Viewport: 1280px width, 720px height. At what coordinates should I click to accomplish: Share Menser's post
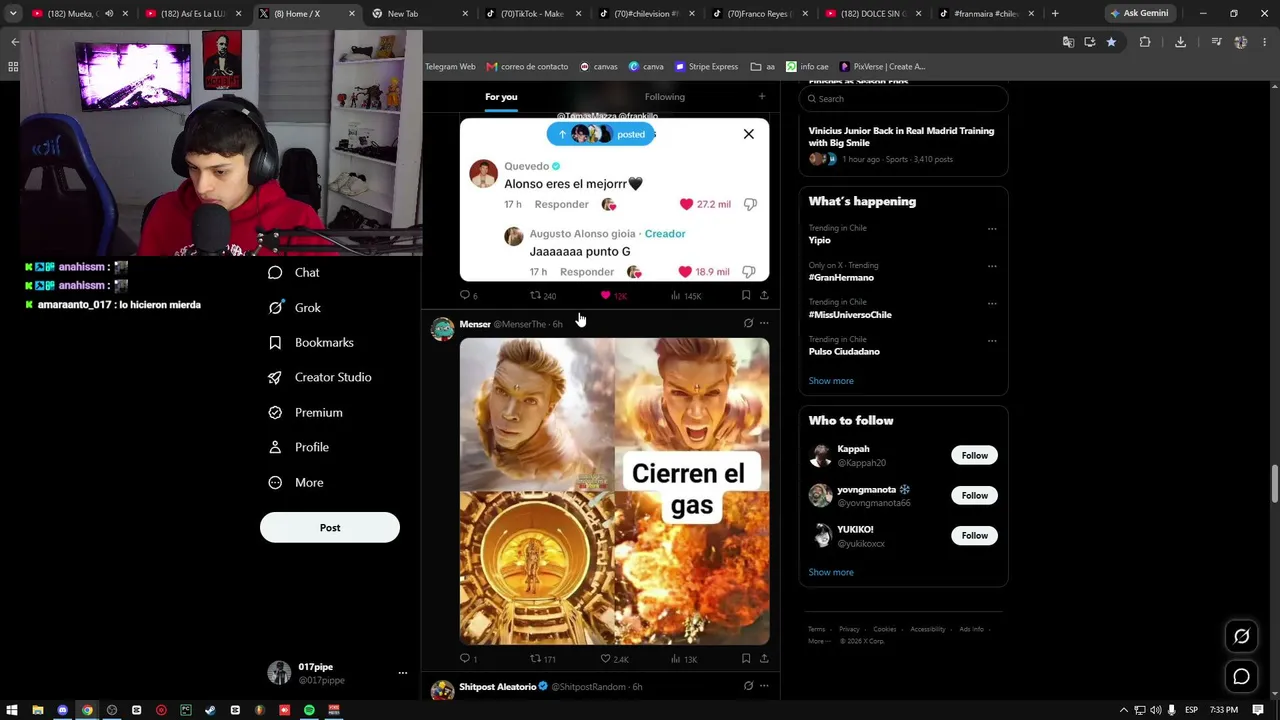[764, 659]
